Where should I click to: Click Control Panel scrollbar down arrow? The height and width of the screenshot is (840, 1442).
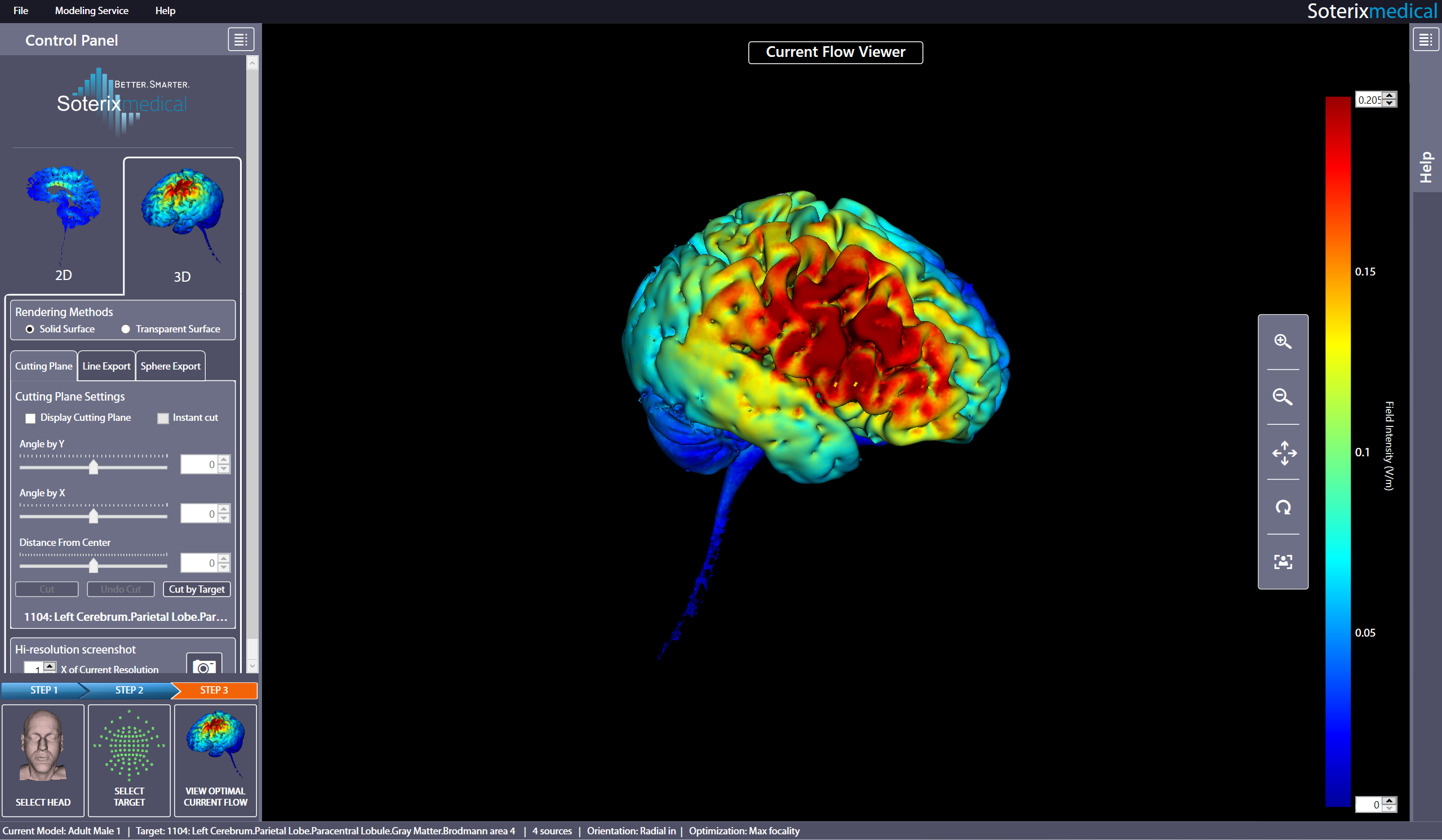(x=252, y=666)
